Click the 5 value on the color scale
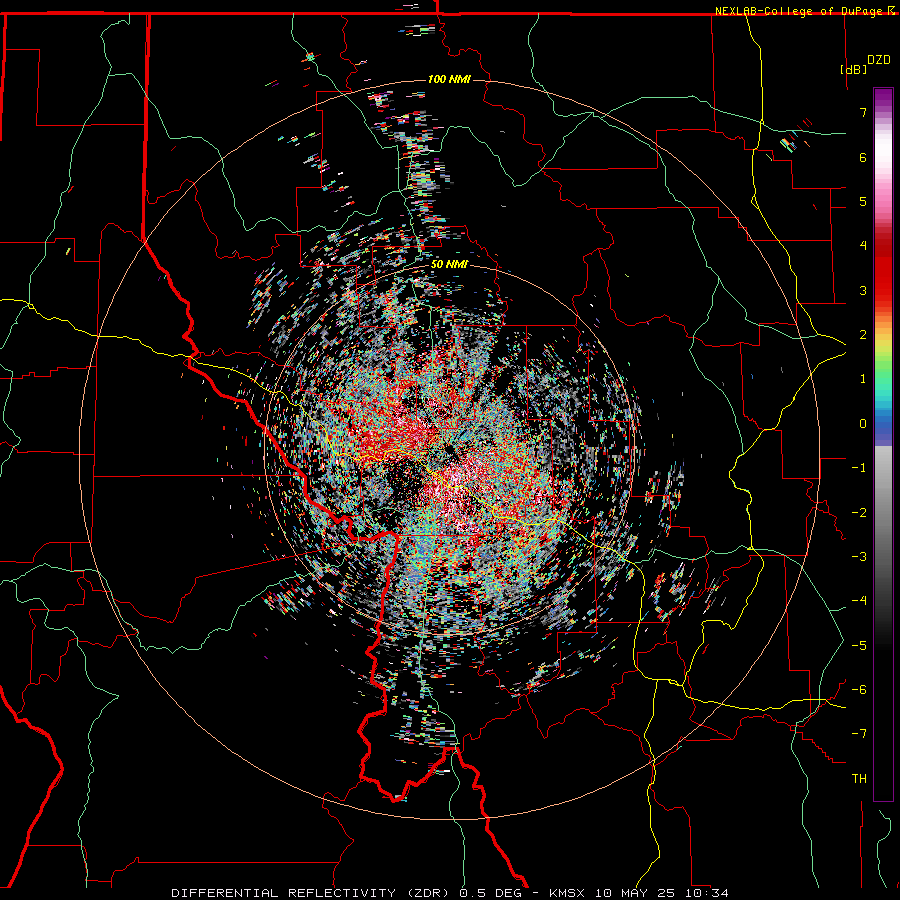Screen dimensions: 900x900 click(x=863, y=201)
